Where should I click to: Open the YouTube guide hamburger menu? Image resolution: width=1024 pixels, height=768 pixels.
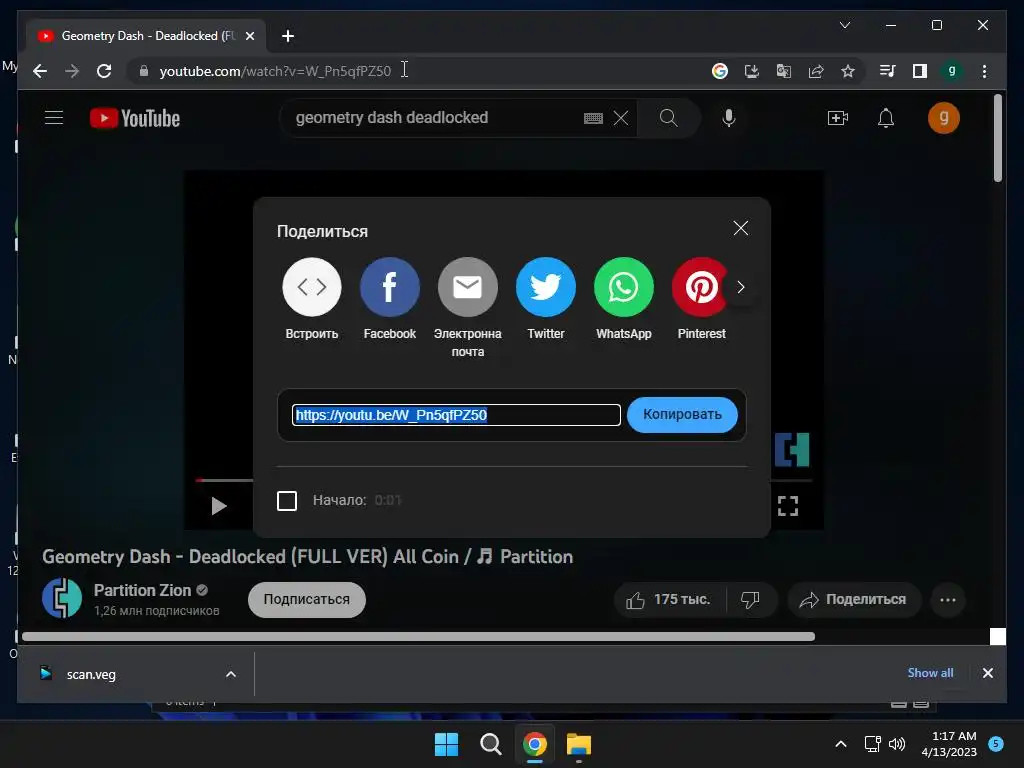(x=54, y=118)
